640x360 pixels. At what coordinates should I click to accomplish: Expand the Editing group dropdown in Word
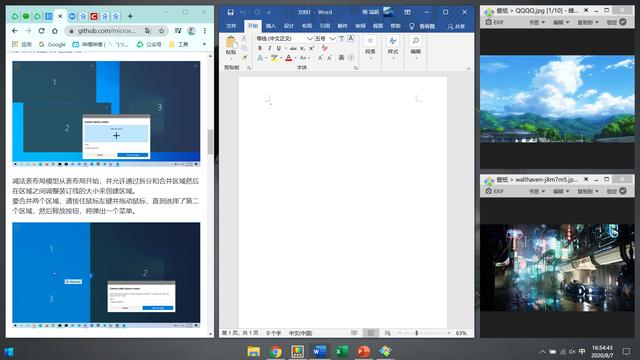click(416, 49)
